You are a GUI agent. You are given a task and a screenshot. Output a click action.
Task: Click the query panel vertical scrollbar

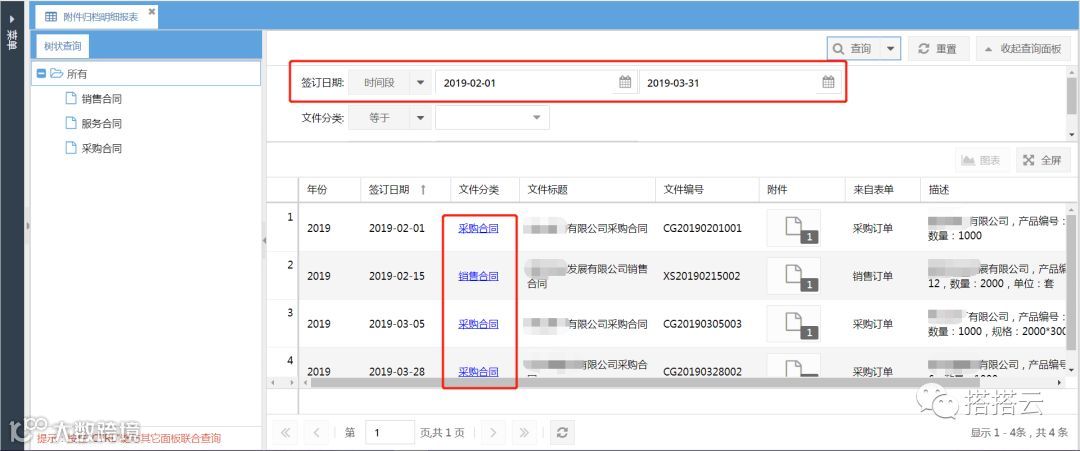(x=1071, y=96)
